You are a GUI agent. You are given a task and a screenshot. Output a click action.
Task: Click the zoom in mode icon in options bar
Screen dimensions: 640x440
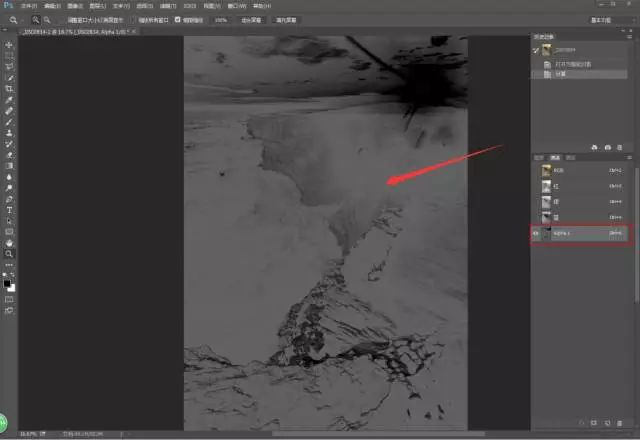click(35, 19)
